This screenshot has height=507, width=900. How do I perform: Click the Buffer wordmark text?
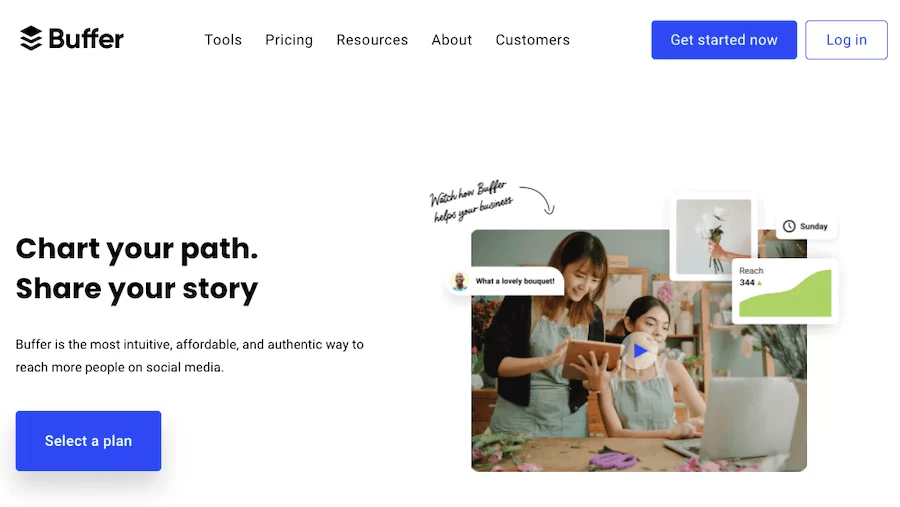[86, 39]
